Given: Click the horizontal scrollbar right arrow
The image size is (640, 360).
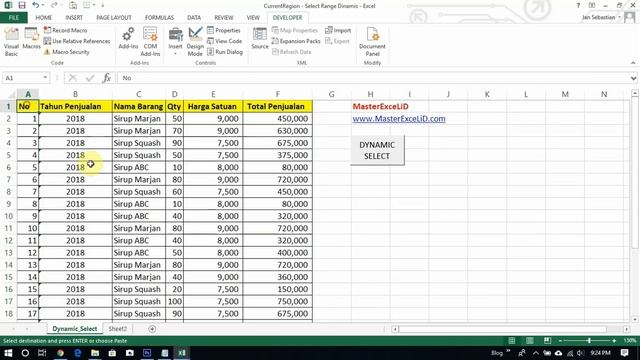Looking at the screenshot, I should (x=627, y=329).
